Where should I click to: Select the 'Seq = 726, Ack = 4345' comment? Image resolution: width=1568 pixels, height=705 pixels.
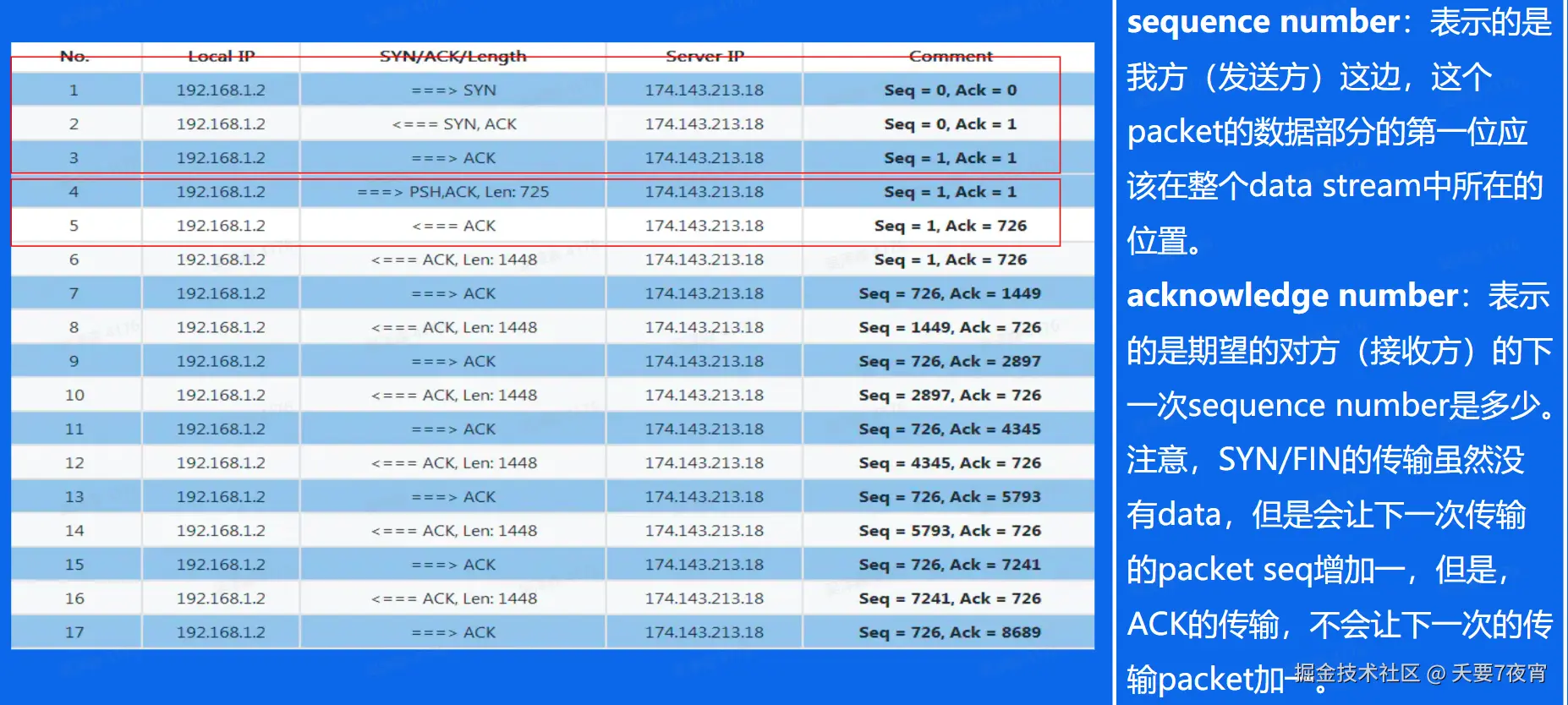point(950,429)
